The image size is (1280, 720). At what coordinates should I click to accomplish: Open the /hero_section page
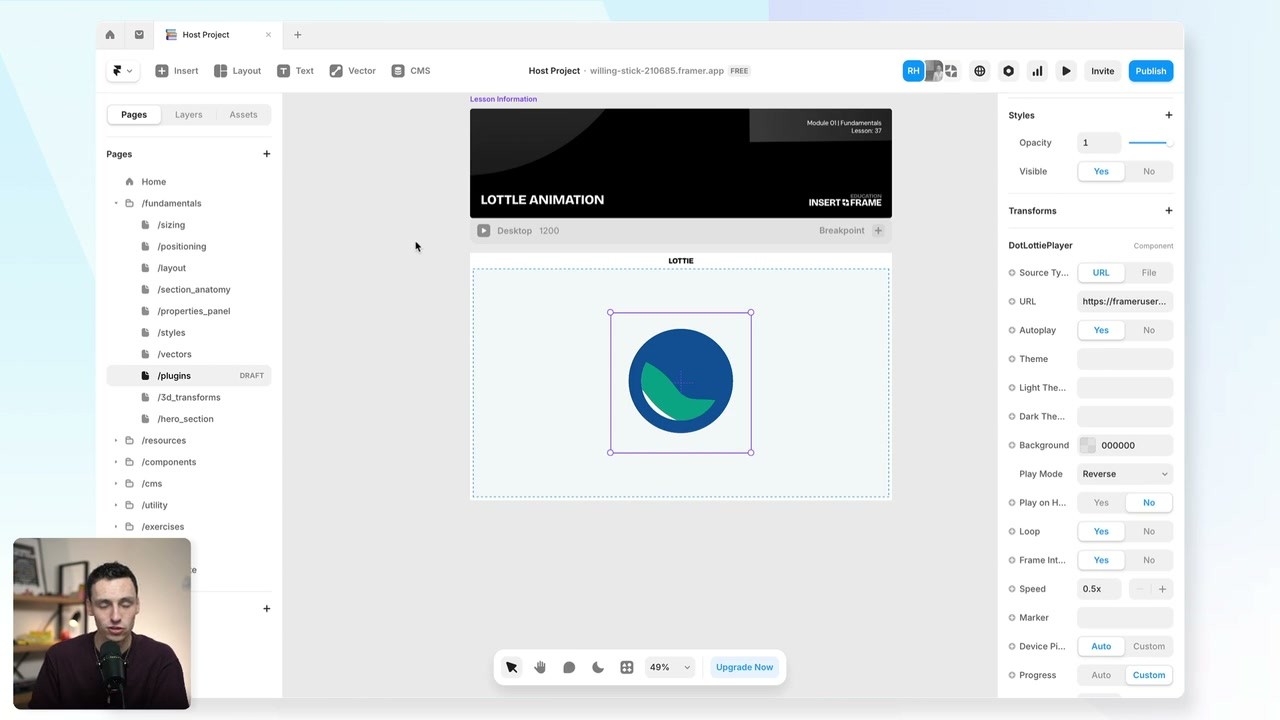pos(185,419)
